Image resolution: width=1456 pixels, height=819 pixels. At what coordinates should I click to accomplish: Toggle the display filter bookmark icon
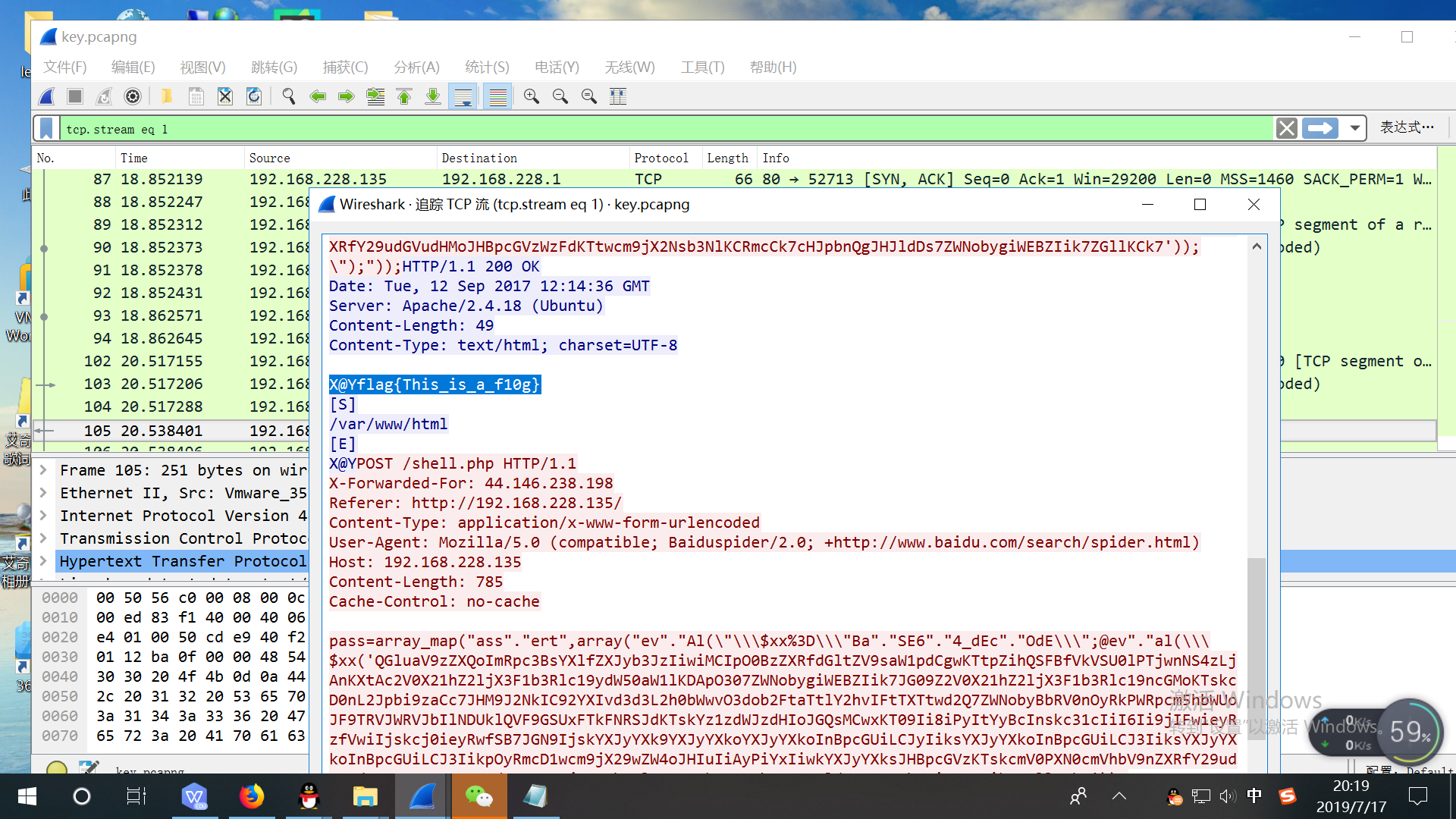(47, 128)
